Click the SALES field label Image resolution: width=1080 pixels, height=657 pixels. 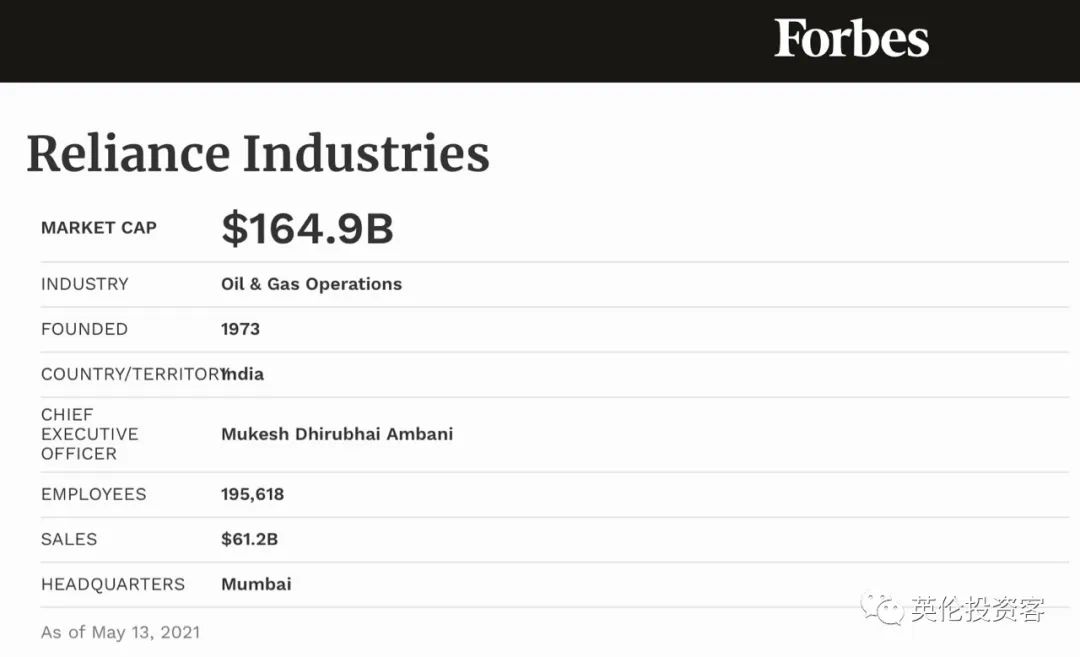(x=69, y=539)
